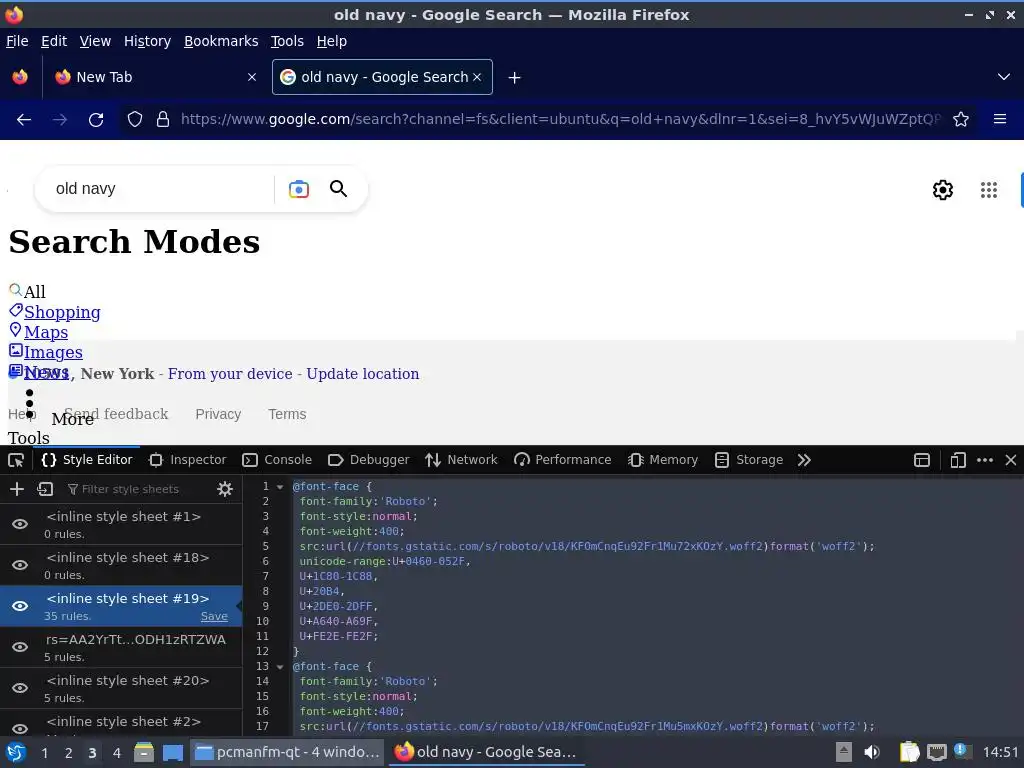Open a new tab with plus button
This screenshot has height=768, width=1024.
click(x=515, y=78)
